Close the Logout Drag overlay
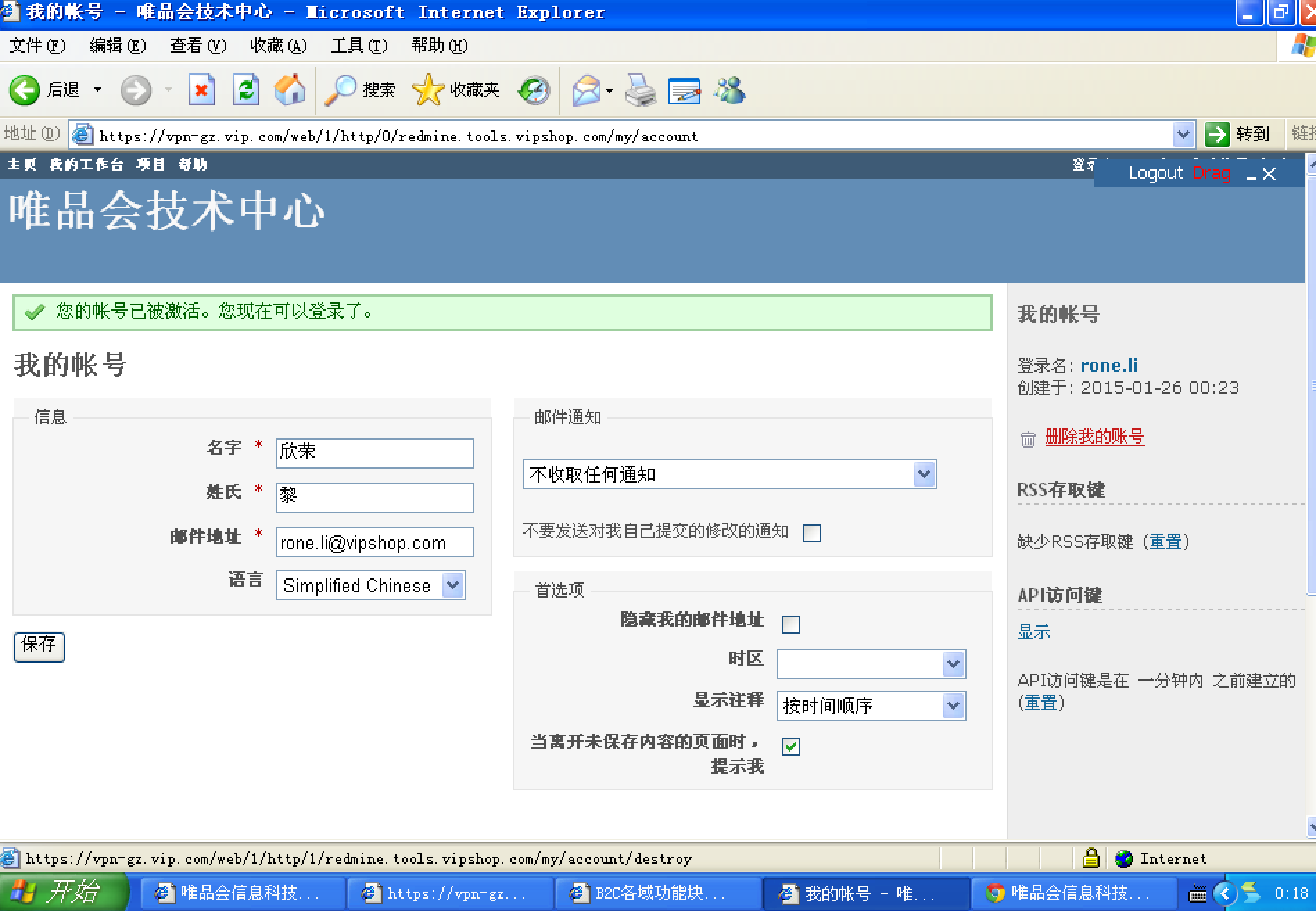 click(x=1269, y=174)
